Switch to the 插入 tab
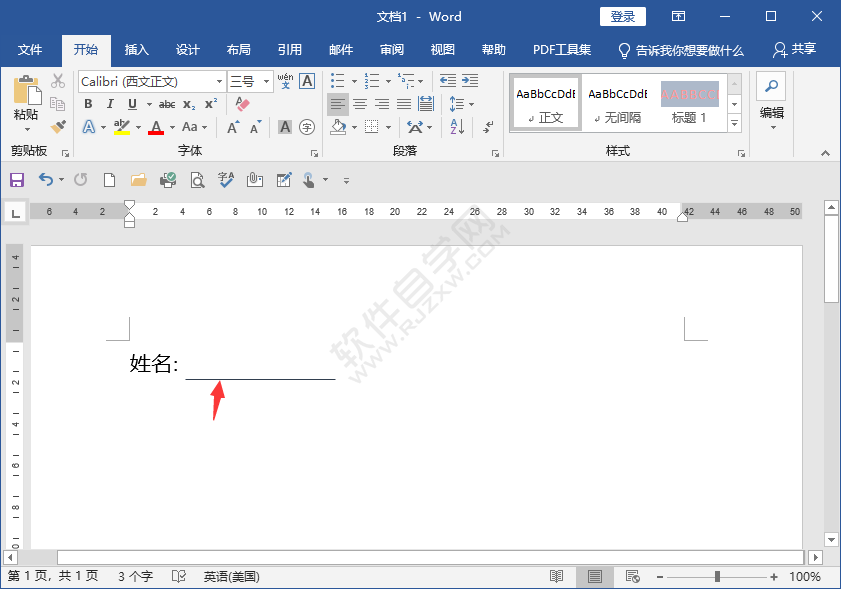The image size is (841, 589). pos(137,50)
